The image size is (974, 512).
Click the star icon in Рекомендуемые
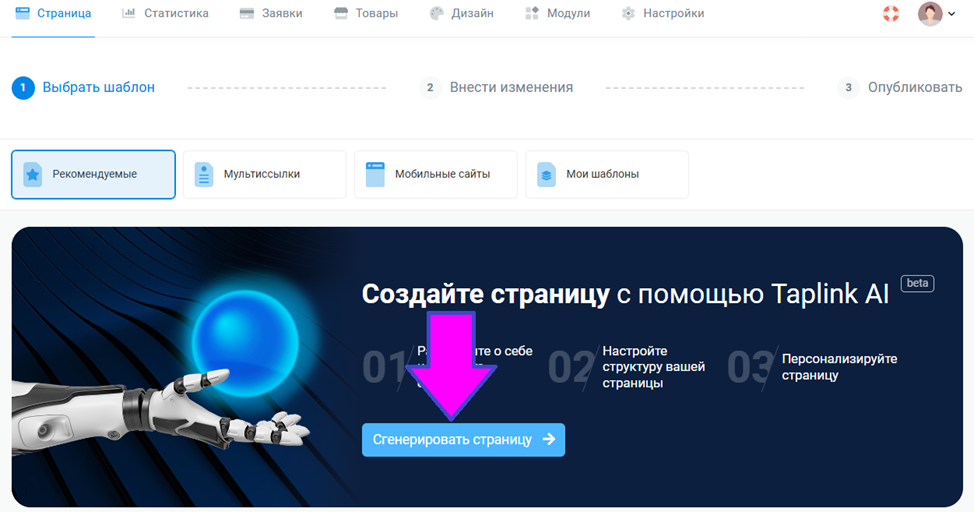[x=32, y=175]
